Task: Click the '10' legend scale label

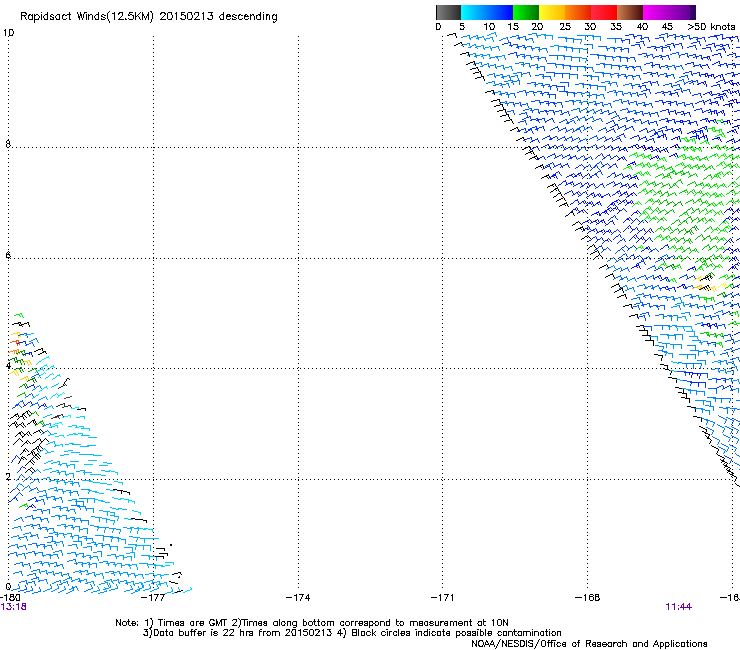Action: click(x=489, y=27)
